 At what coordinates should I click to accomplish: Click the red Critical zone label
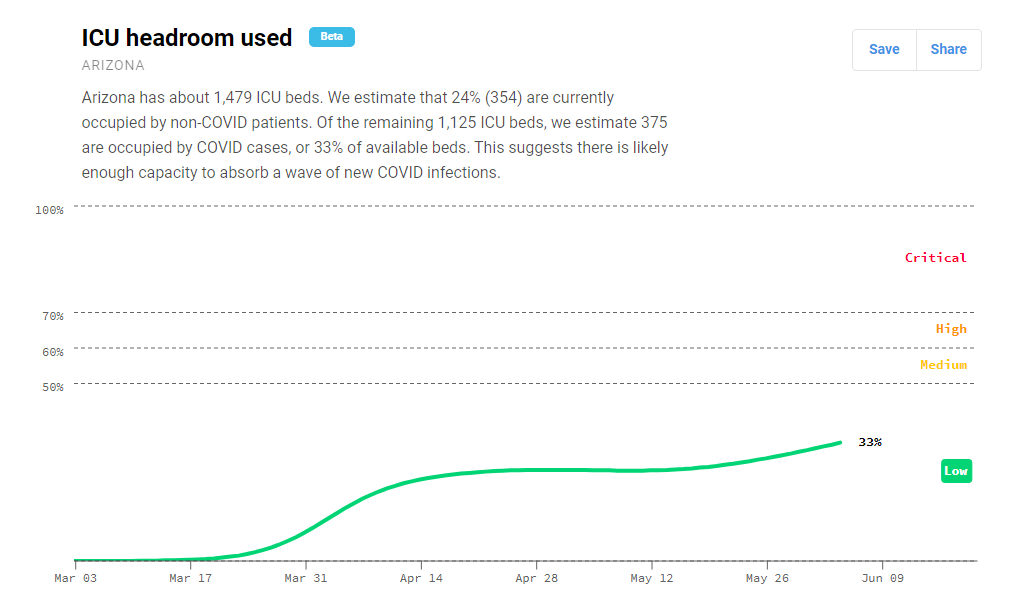[936, 258]
